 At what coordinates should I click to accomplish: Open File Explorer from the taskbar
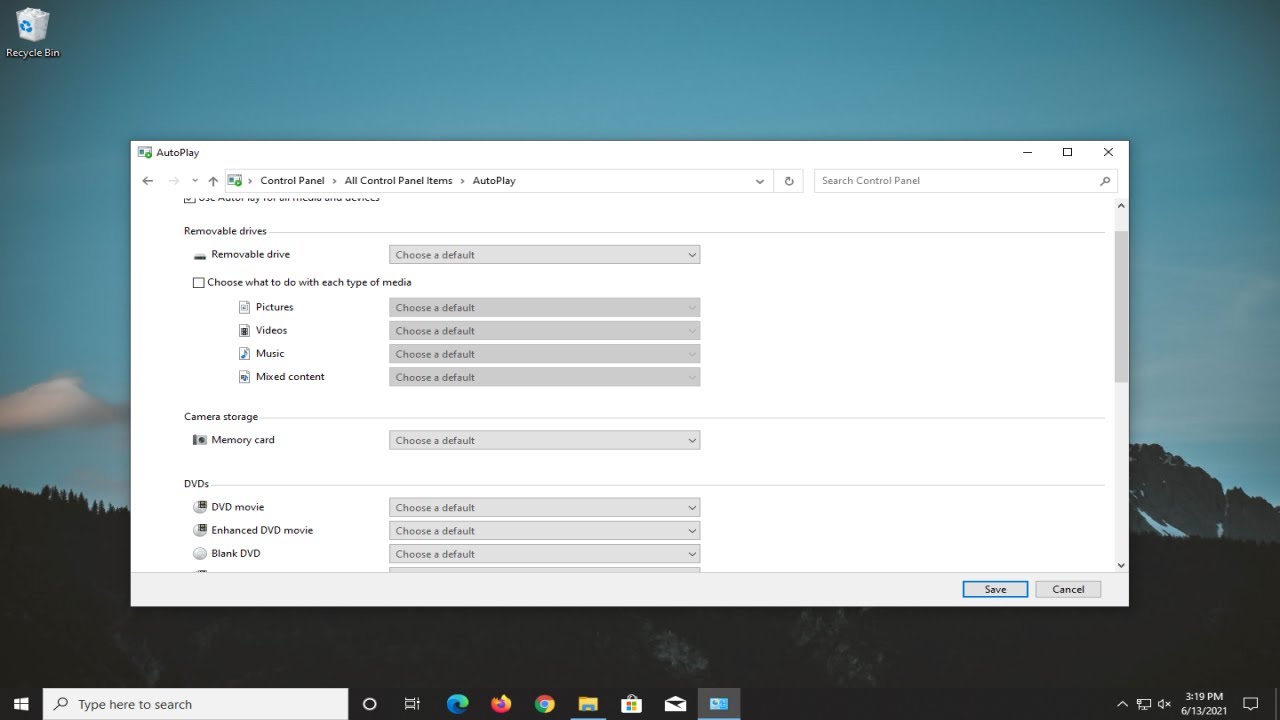click(588, 704)
